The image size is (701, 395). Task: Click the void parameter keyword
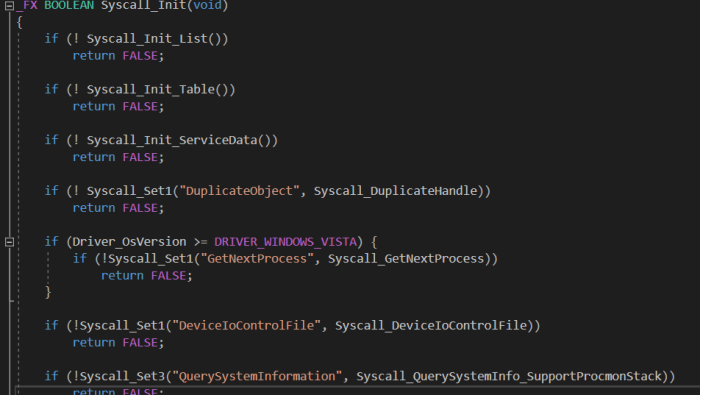(207, 5)
